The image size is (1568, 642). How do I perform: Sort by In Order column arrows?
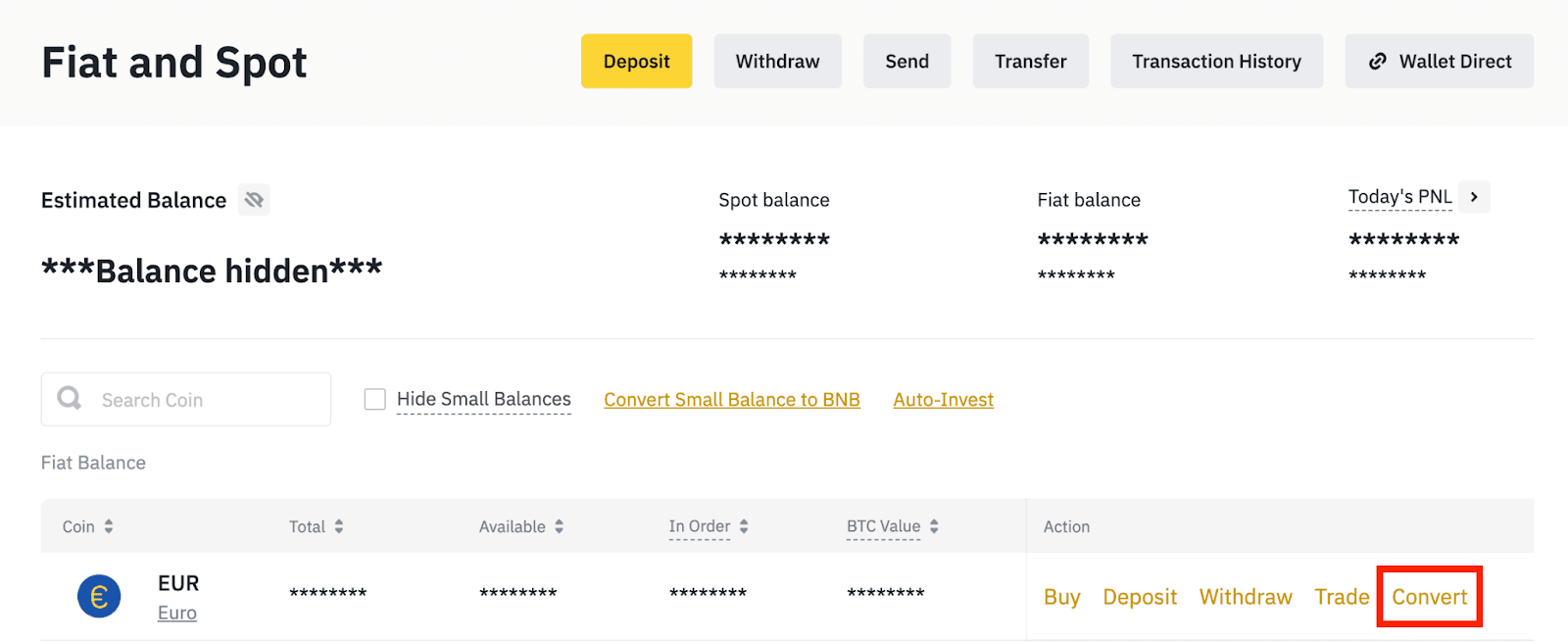point(744,526)
